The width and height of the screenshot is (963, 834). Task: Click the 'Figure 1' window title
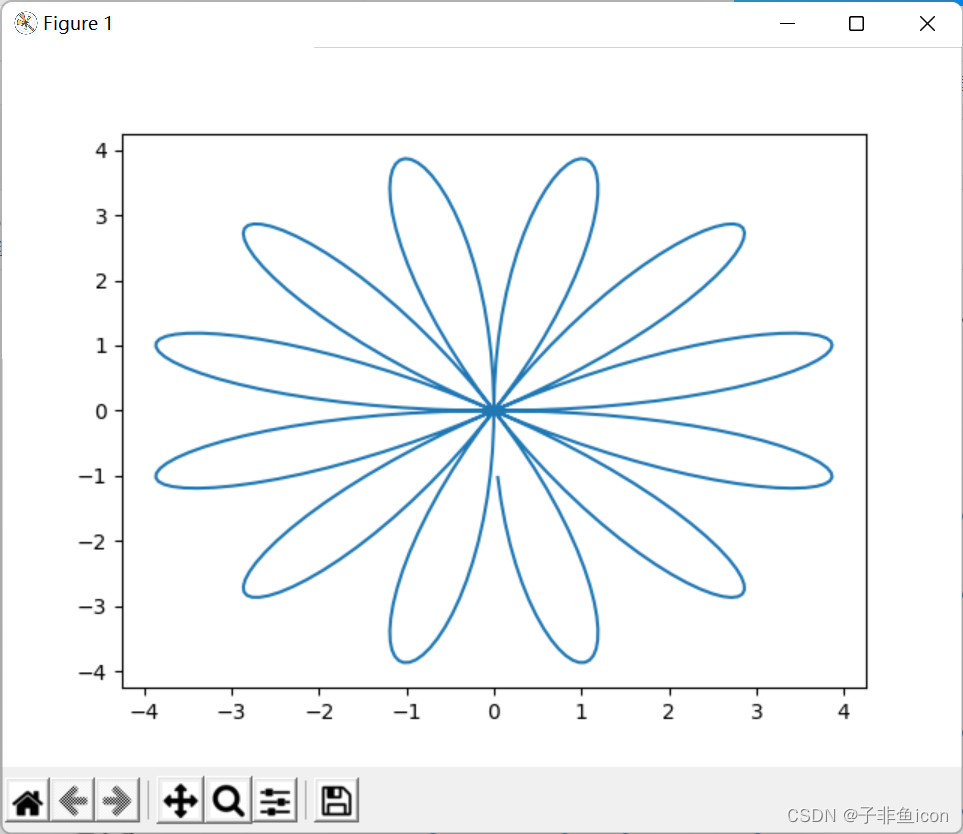(x=78, y=23)
